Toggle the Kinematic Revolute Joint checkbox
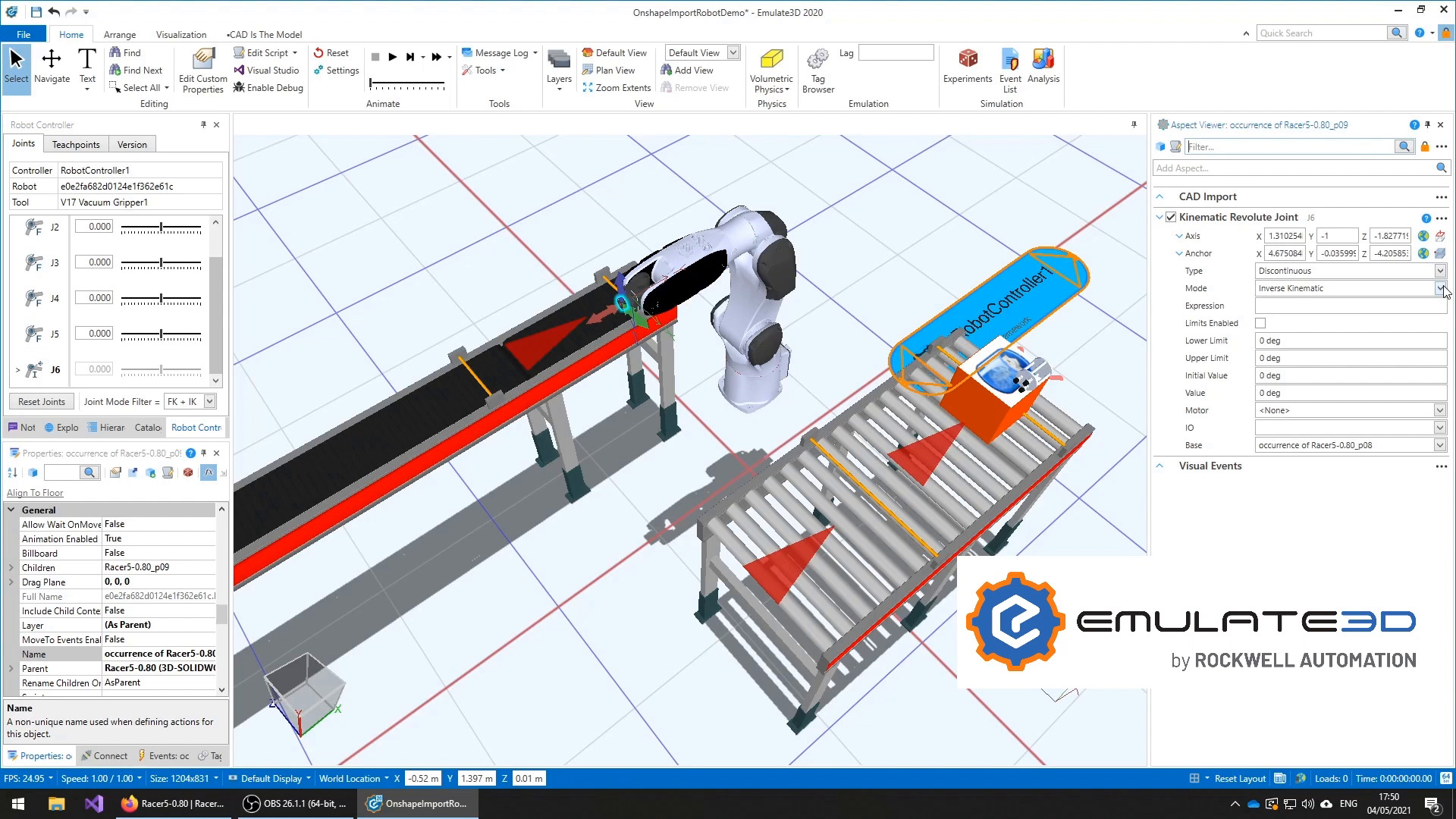 1171,218
